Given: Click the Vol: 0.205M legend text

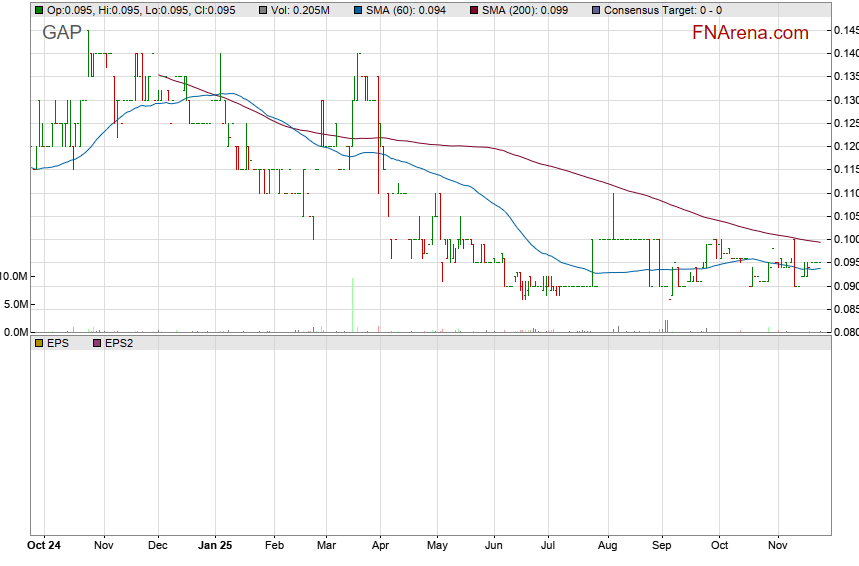Looking at the screenshot, I should [301, 10].
